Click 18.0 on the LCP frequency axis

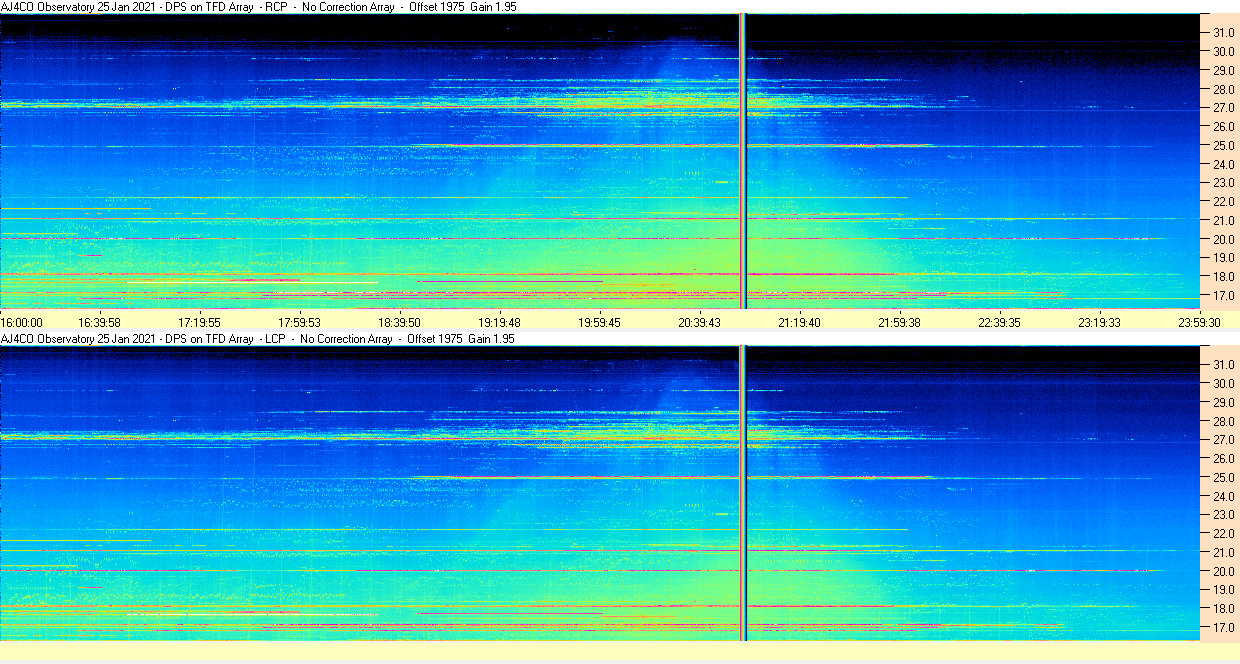pos(1224,609)
